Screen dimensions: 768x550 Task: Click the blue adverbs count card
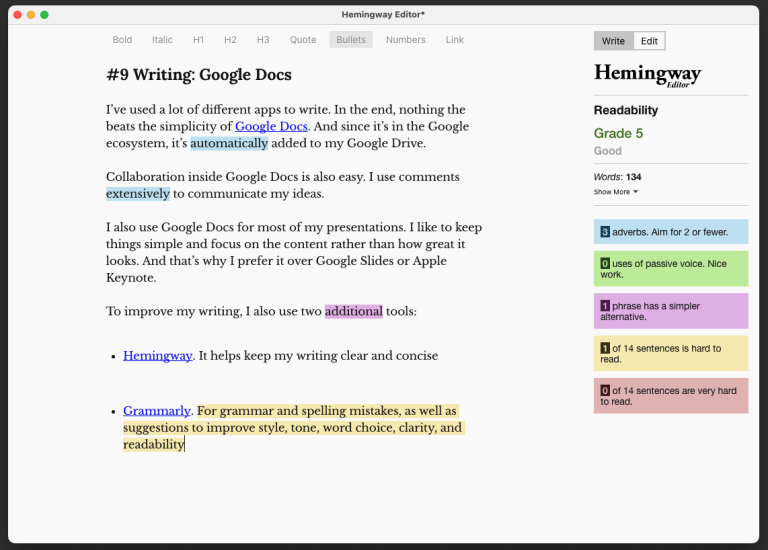point(671,232)
